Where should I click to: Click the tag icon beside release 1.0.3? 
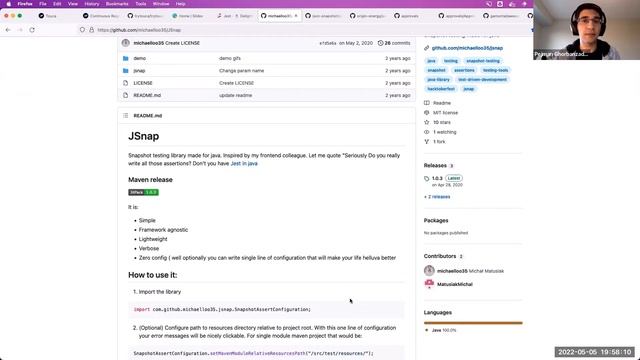pyautogui.click(x=427, y=178)
